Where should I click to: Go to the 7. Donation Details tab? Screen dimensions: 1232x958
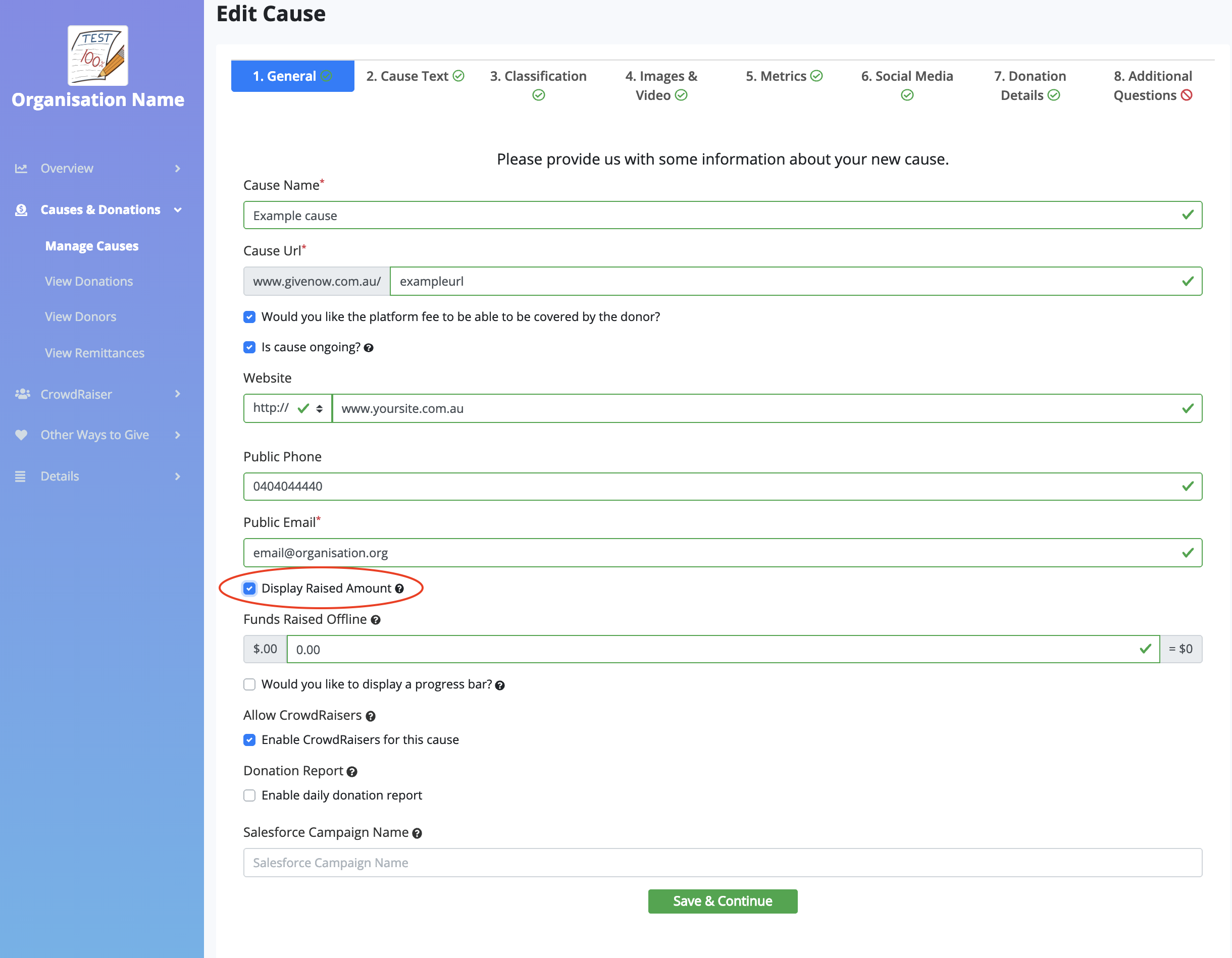pos(1030,85)
